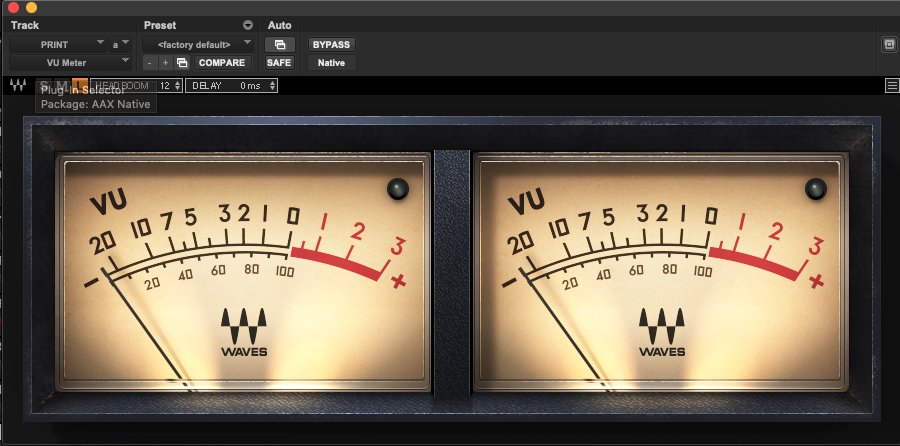The width and height of the screenshot is (900, 446).
Task: Open the PRINT track selector dropdown
Action: pyautogui.click(x=58, y=45)
